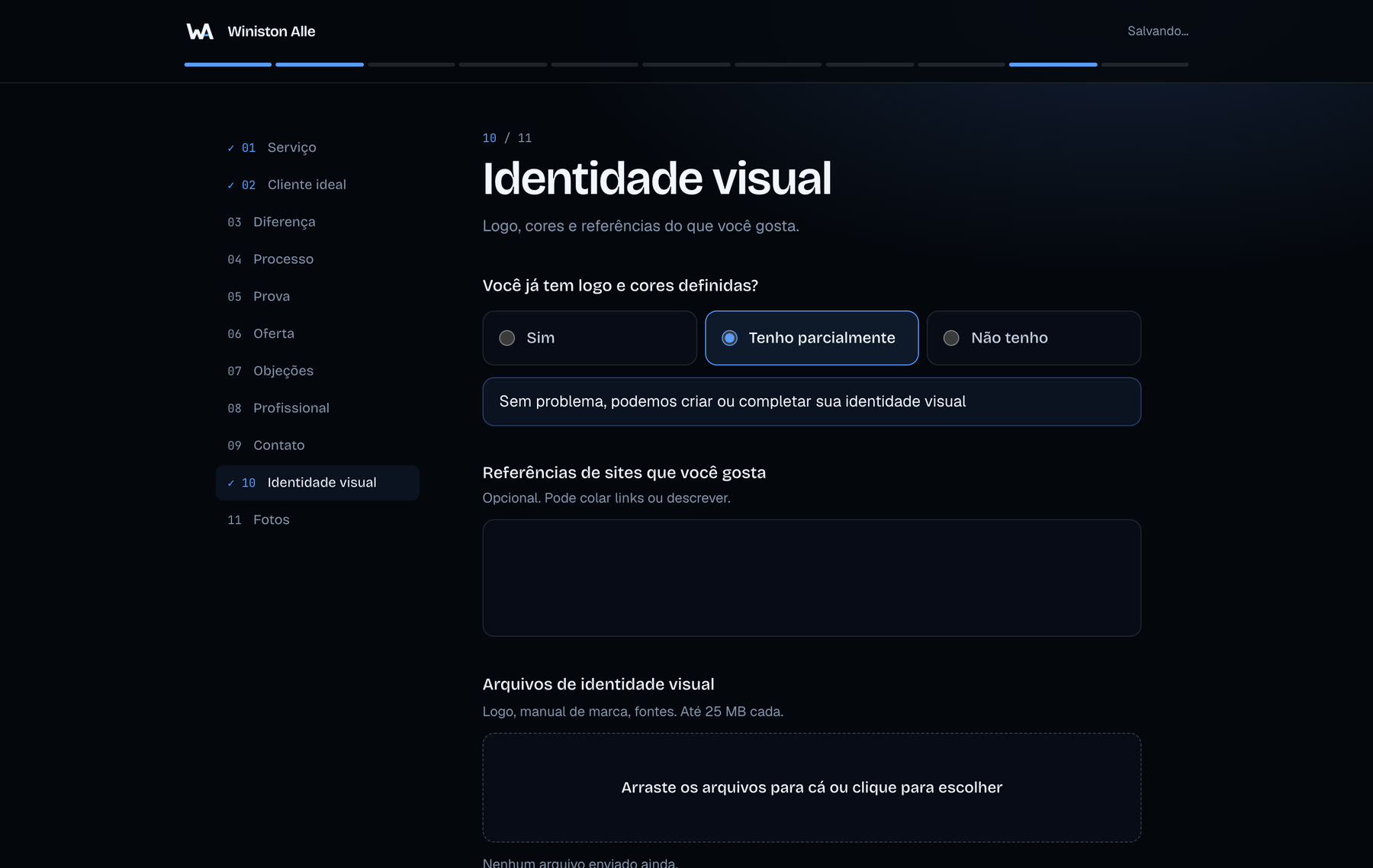This screenshot has width=1373, height=868.
Task: Go to step 11 Fotos
Action: pos(317,520)
